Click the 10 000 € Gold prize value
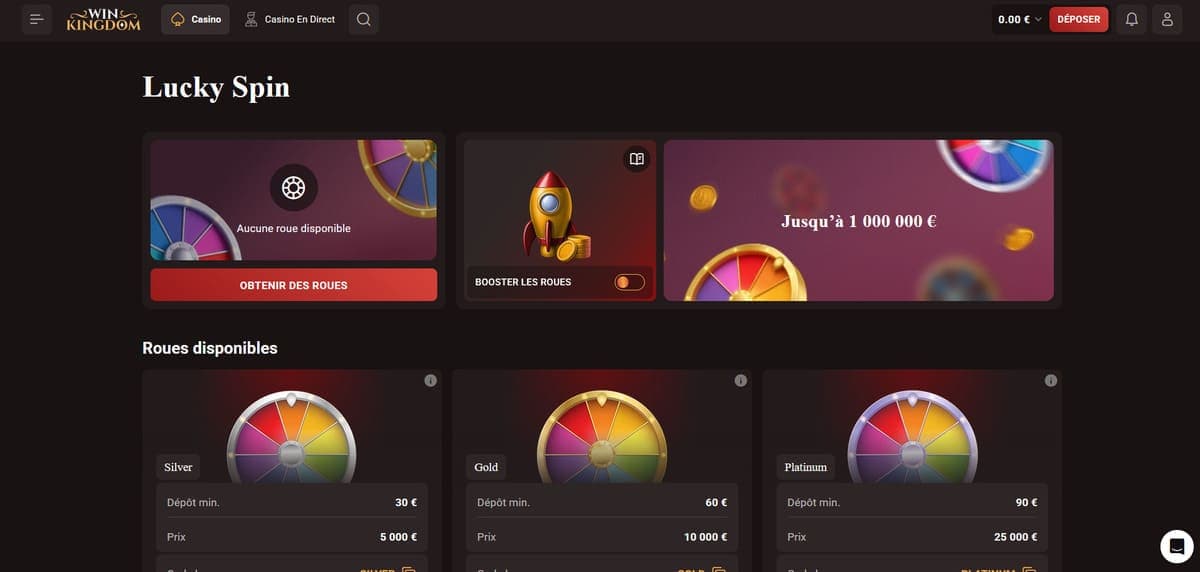 click(706, 537)
